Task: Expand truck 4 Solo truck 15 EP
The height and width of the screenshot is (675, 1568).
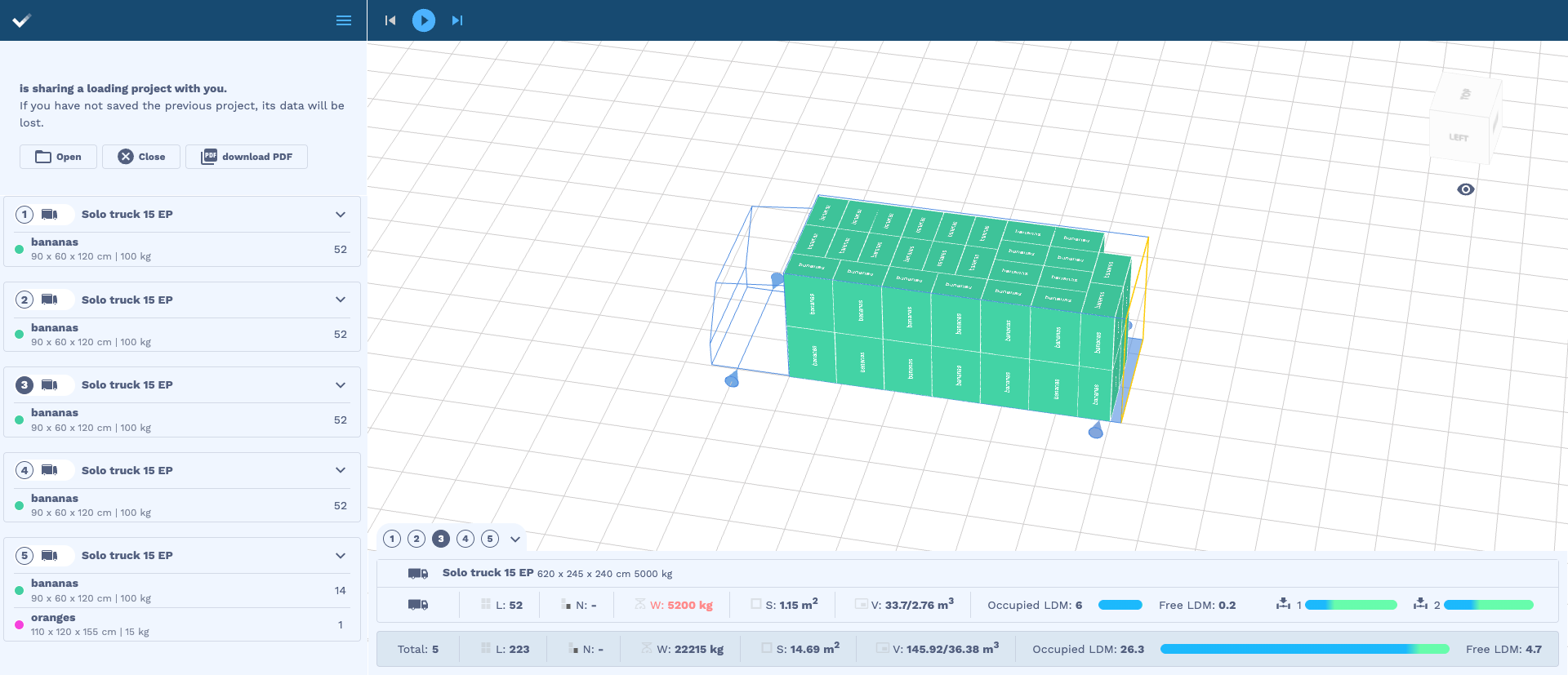Action: point(341,470)
